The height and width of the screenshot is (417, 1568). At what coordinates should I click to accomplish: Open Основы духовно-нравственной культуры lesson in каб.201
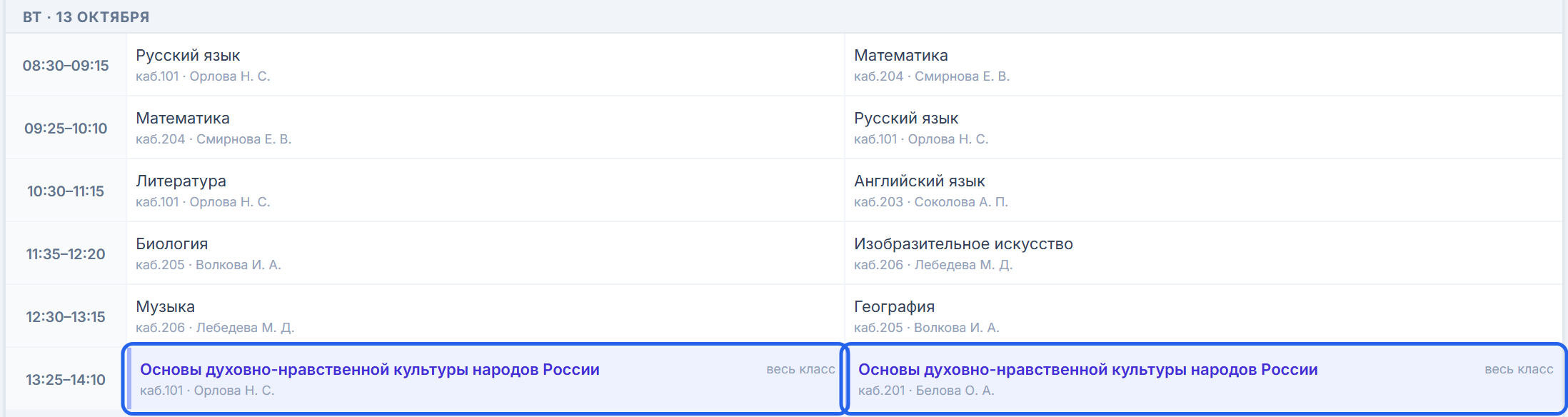(x=1204, y=378)
